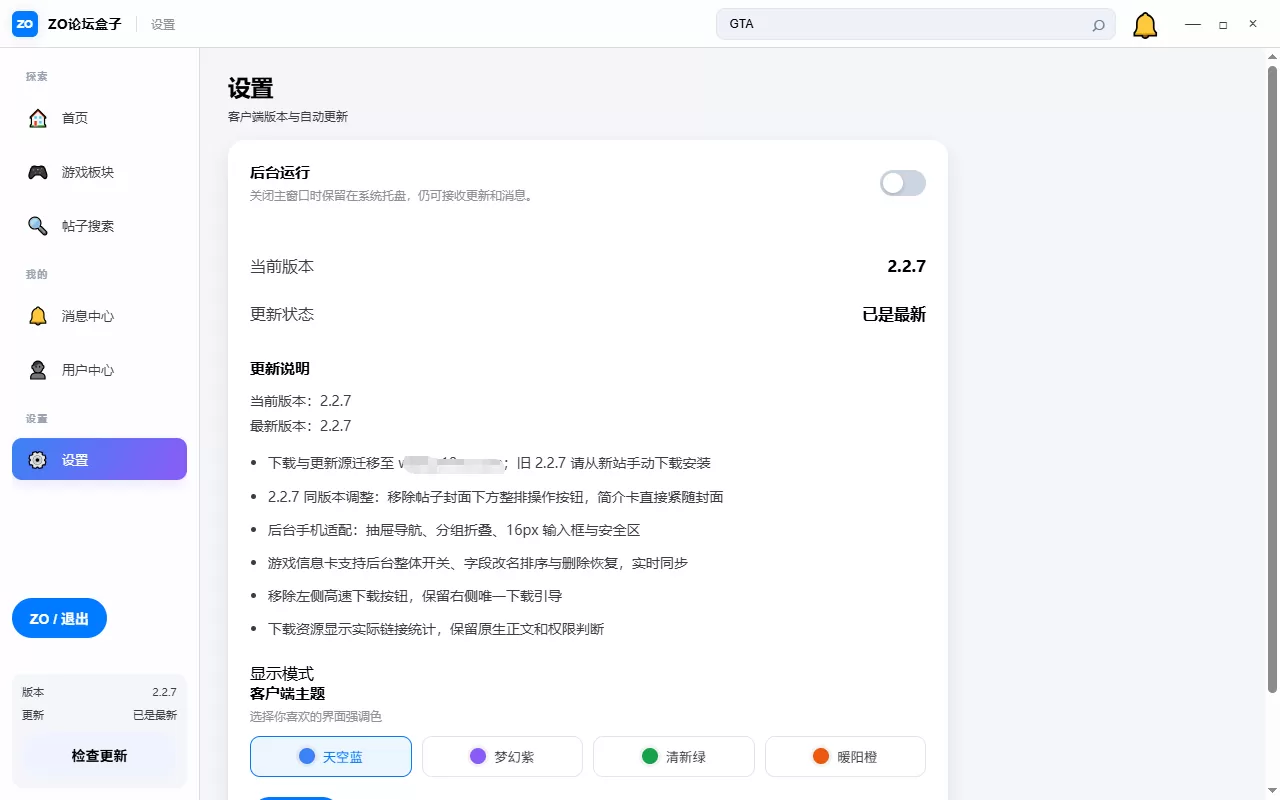Select the 设置 item in the sidebar
Viewport: 1280px width, 800px height.
pos(100,459)
